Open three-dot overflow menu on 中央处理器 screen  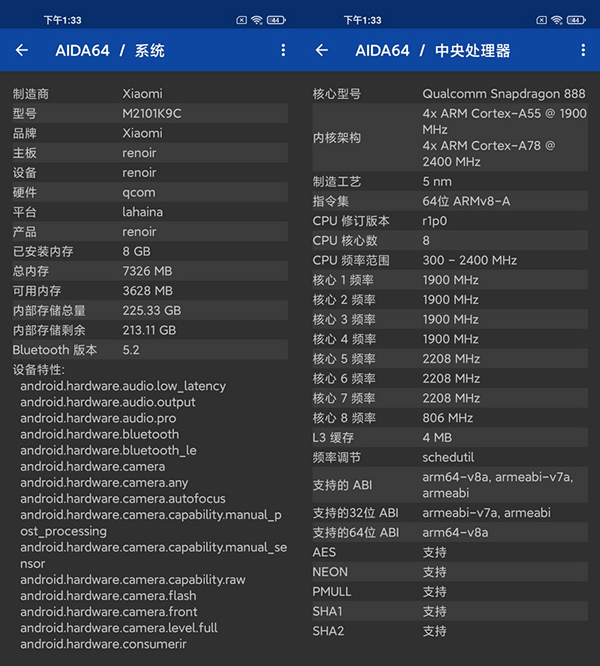583,50
